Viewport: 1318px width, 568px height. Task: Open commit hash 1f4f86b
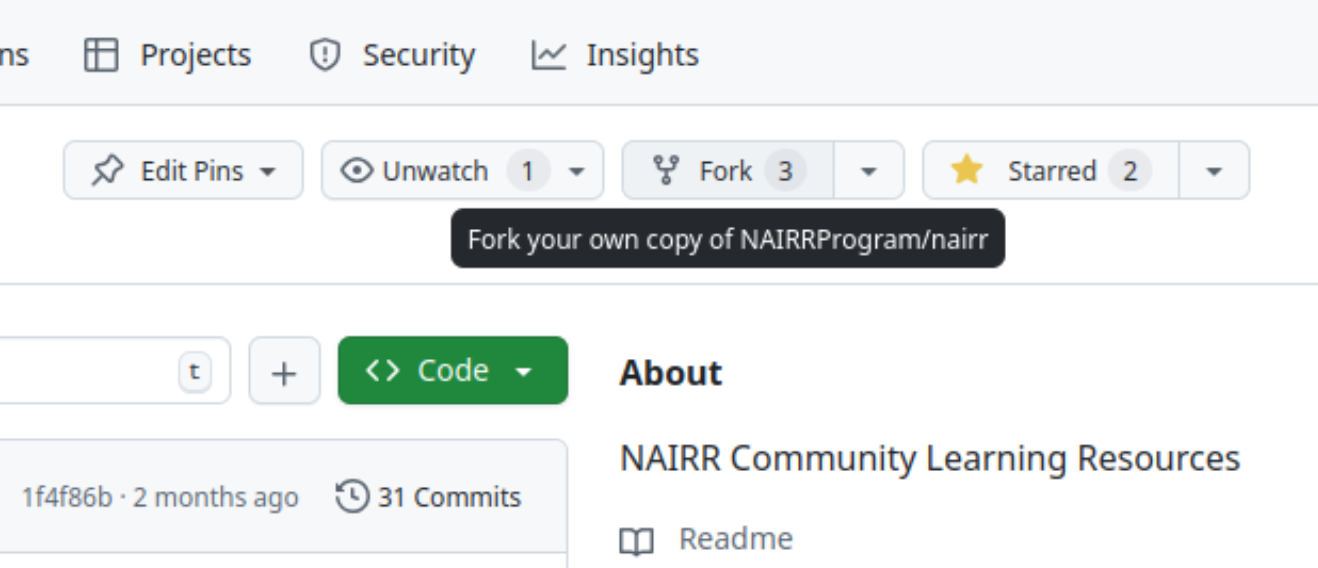pyautogui.click(x=67, y=497)
